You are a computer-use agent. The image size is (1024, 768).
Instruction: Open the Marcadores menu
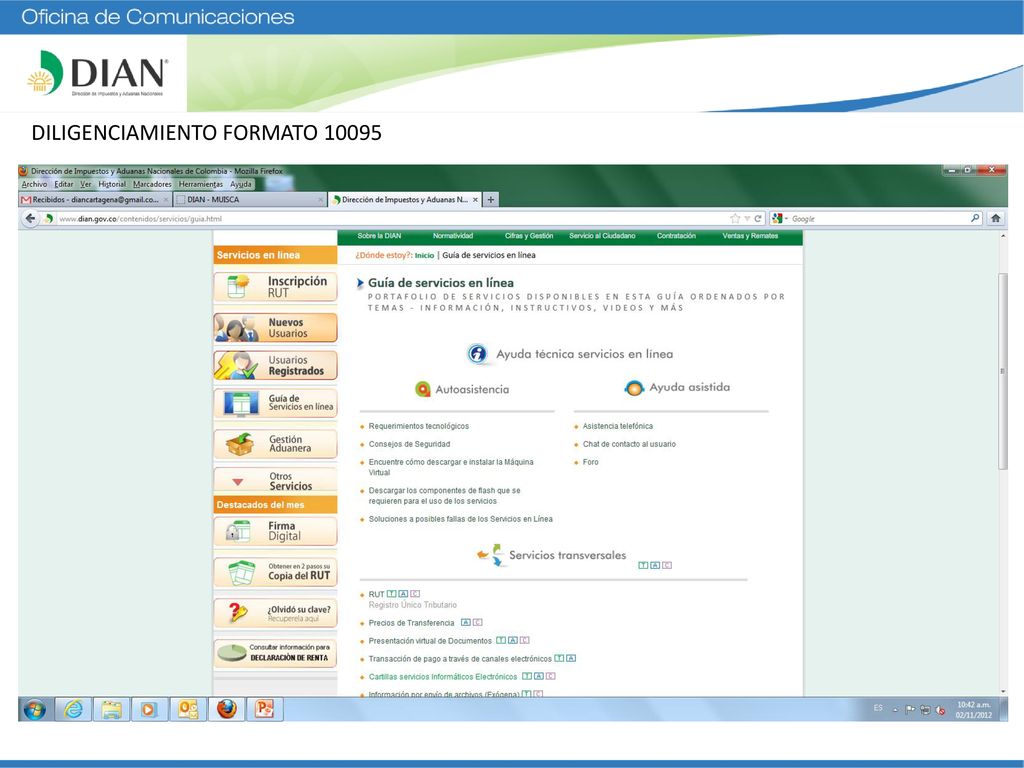pyautogui.click(x=152, y=184)
